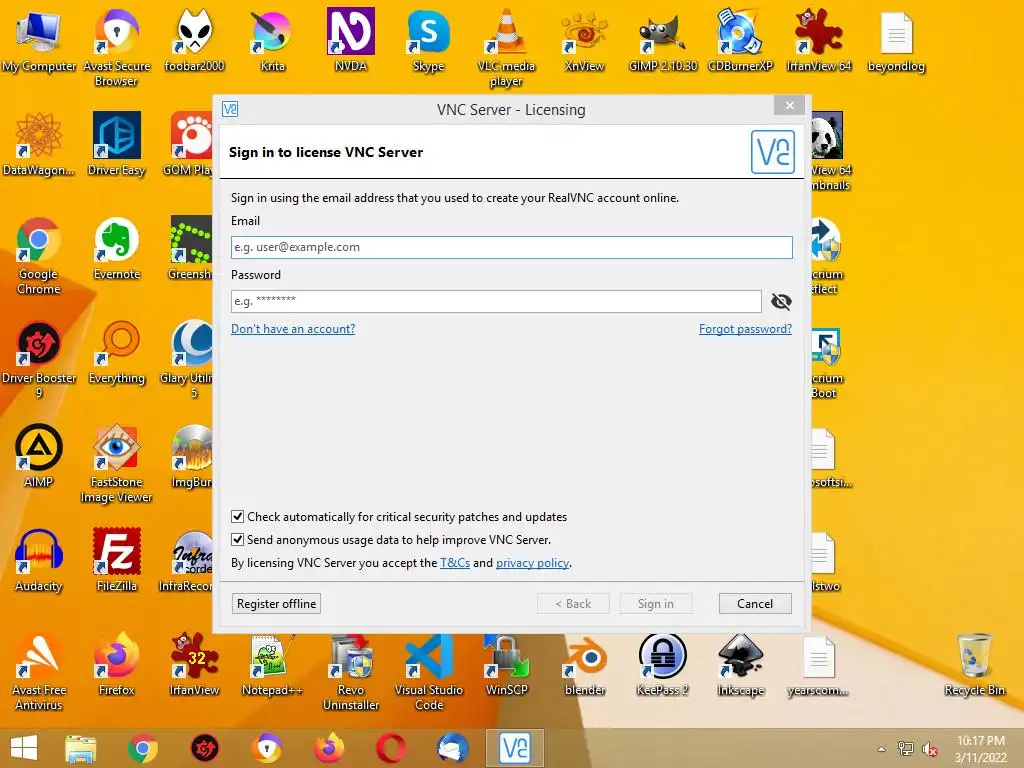This screenshot has height=768, width=1024.
Task: Click the Cancel button in licensing dialog
Action: [755, 603]
